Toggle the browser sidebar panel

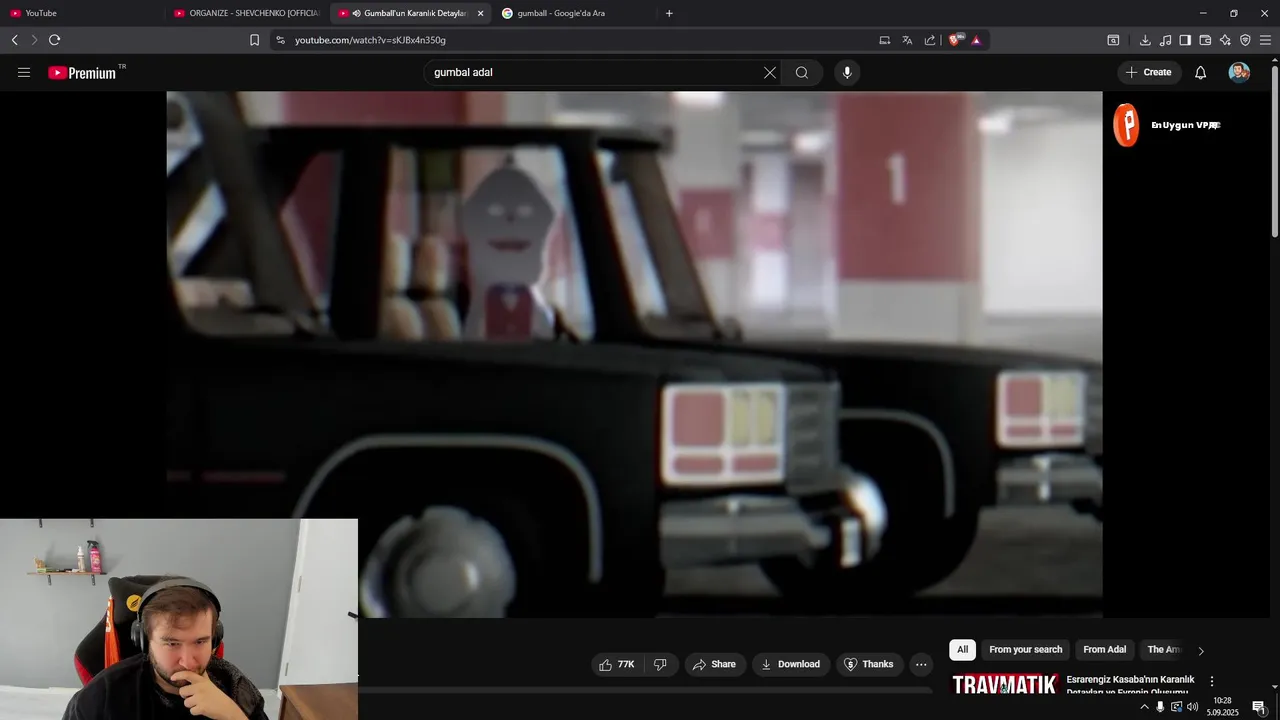(1185, 40)
